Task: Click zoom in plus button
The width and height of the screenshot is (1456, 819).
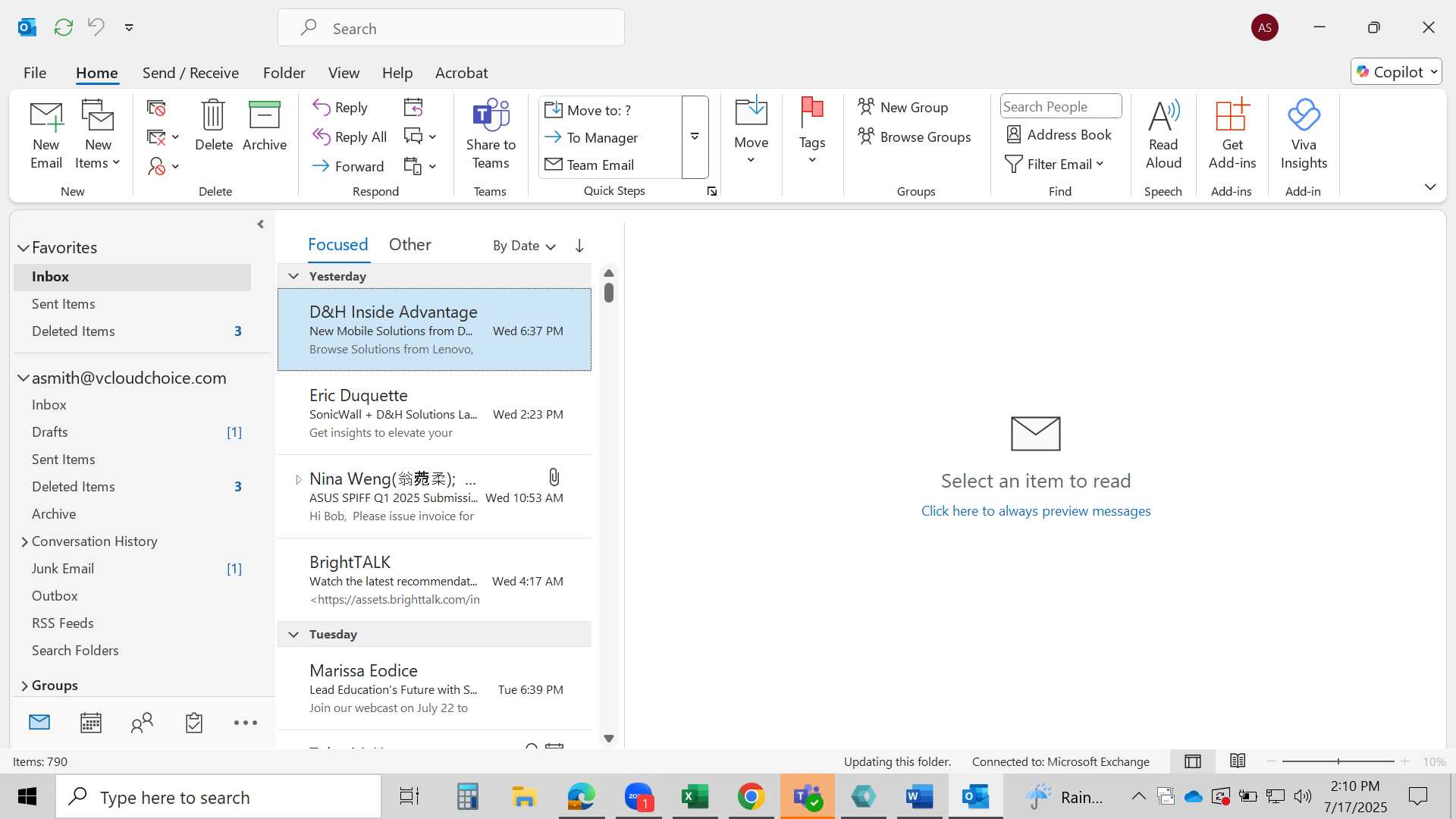Action: pos(1405,761)
